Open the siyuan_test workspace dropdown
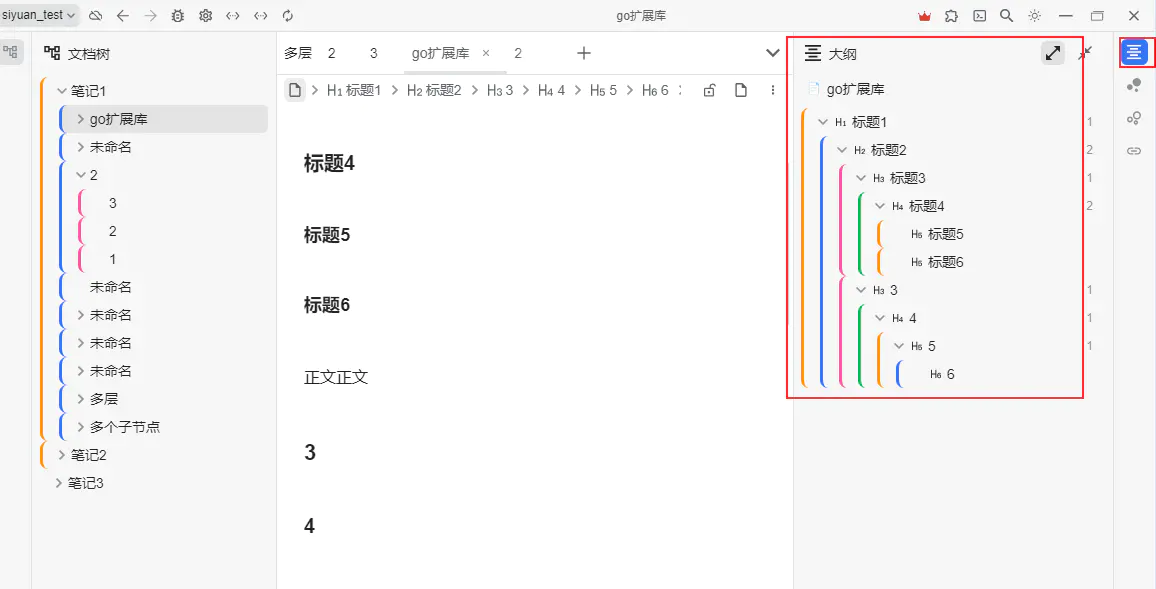Screen dimensions: 1156x589 tap(39, 15)
